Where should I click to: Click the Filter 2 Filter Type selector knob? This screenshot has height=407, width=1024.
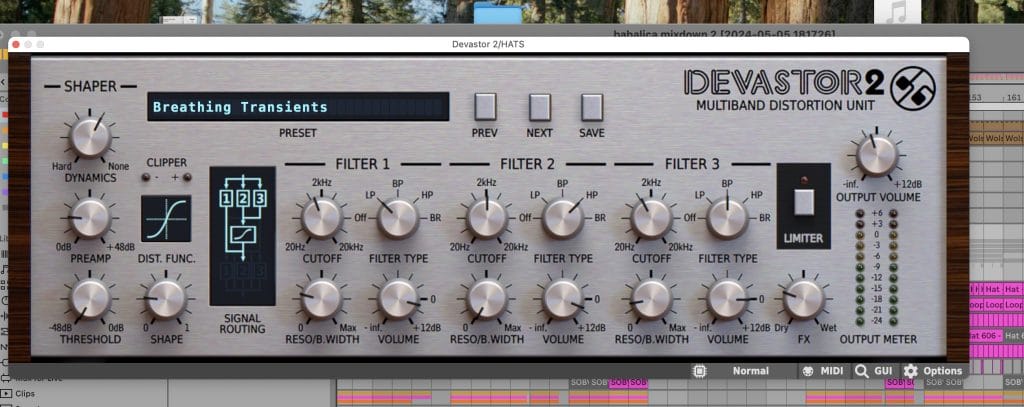(x=563, y=217)
